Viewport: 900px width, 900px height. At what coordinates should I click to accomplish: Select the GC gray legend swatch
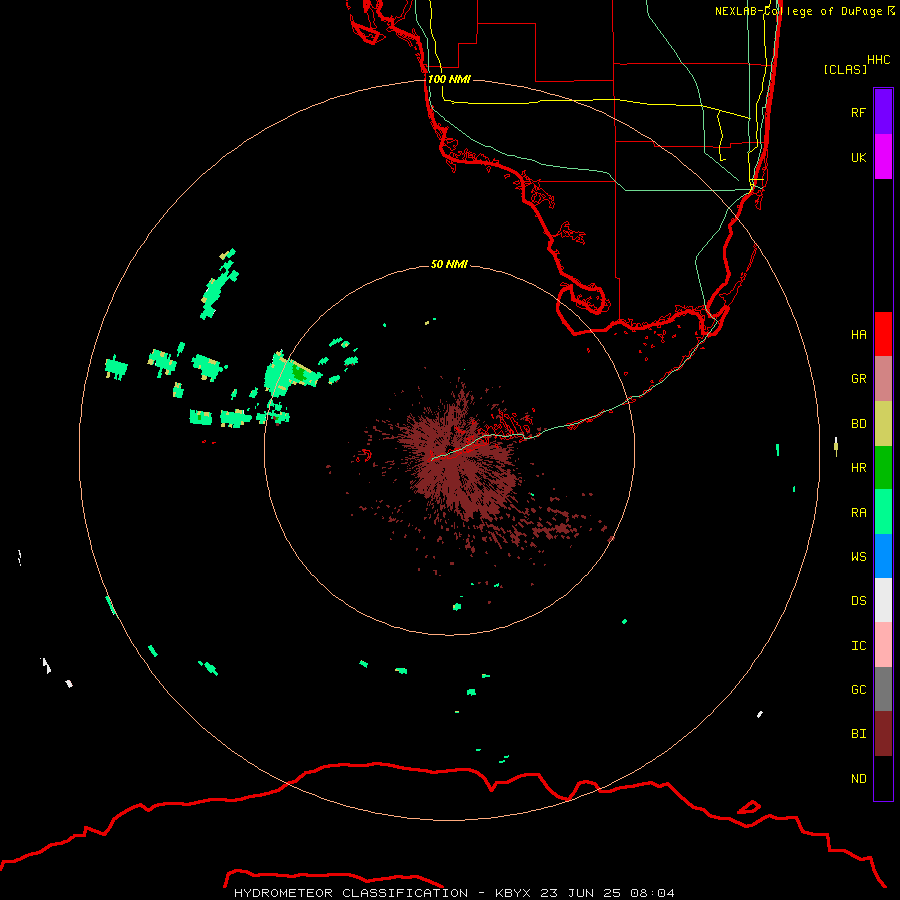(x=883, y=689)
